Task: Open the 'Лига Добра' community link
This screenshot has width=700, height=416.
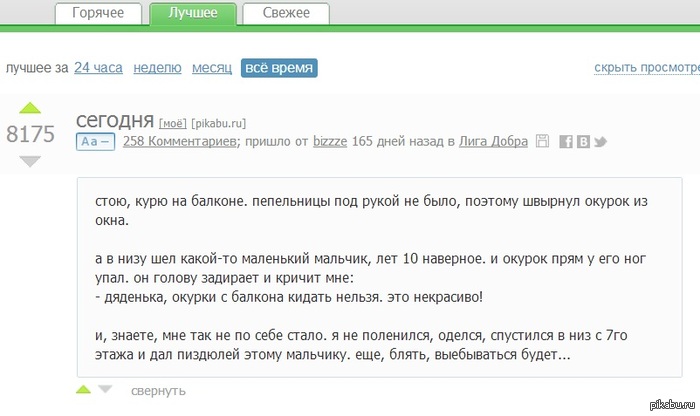Action: pyautogui.click(x=493, y=142)
